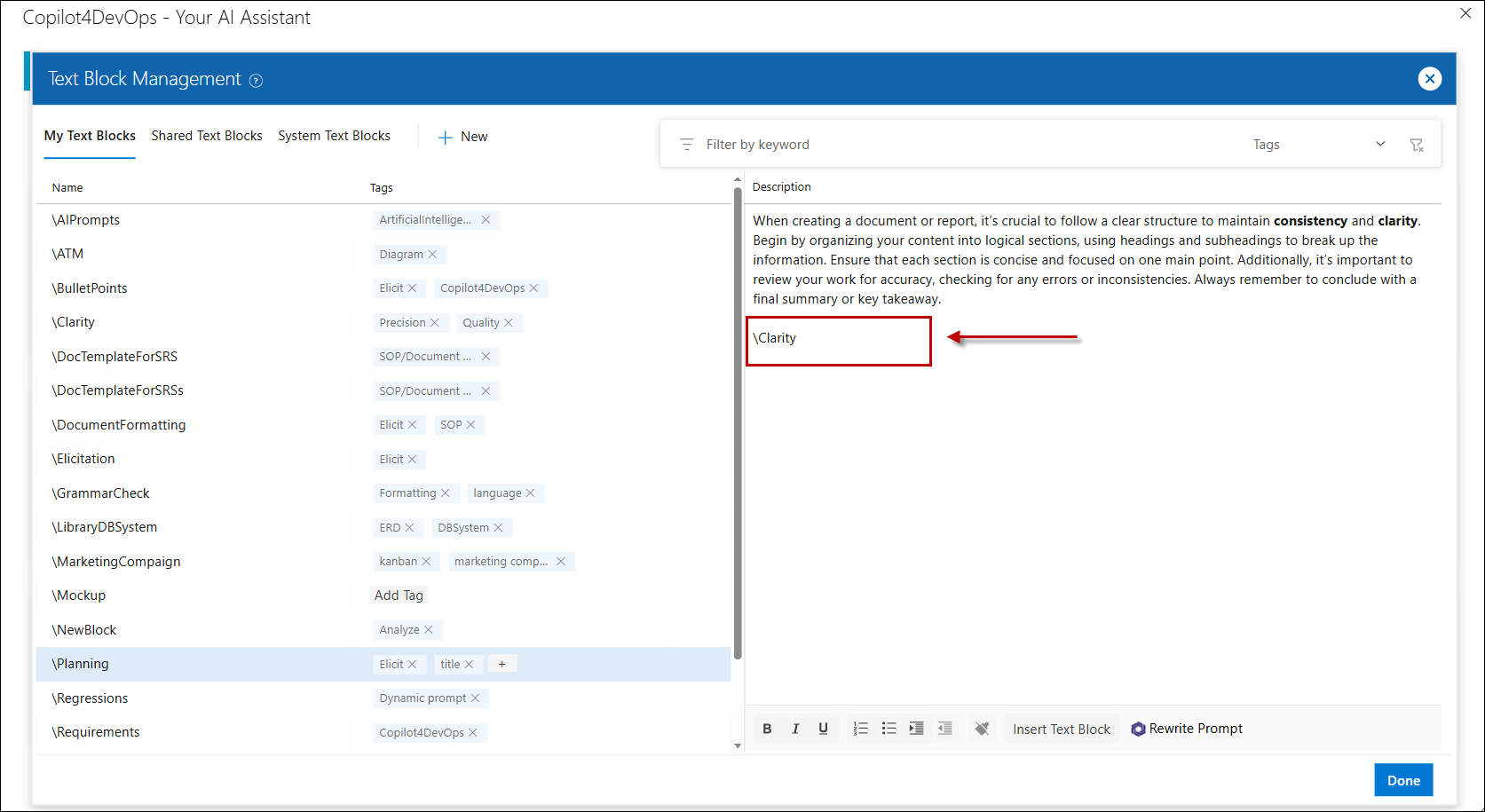This screenshot has height=812, width=1485.
Task: Open the Text Block Management help icon
Action: pyautogui.click(x=256, y=81)
